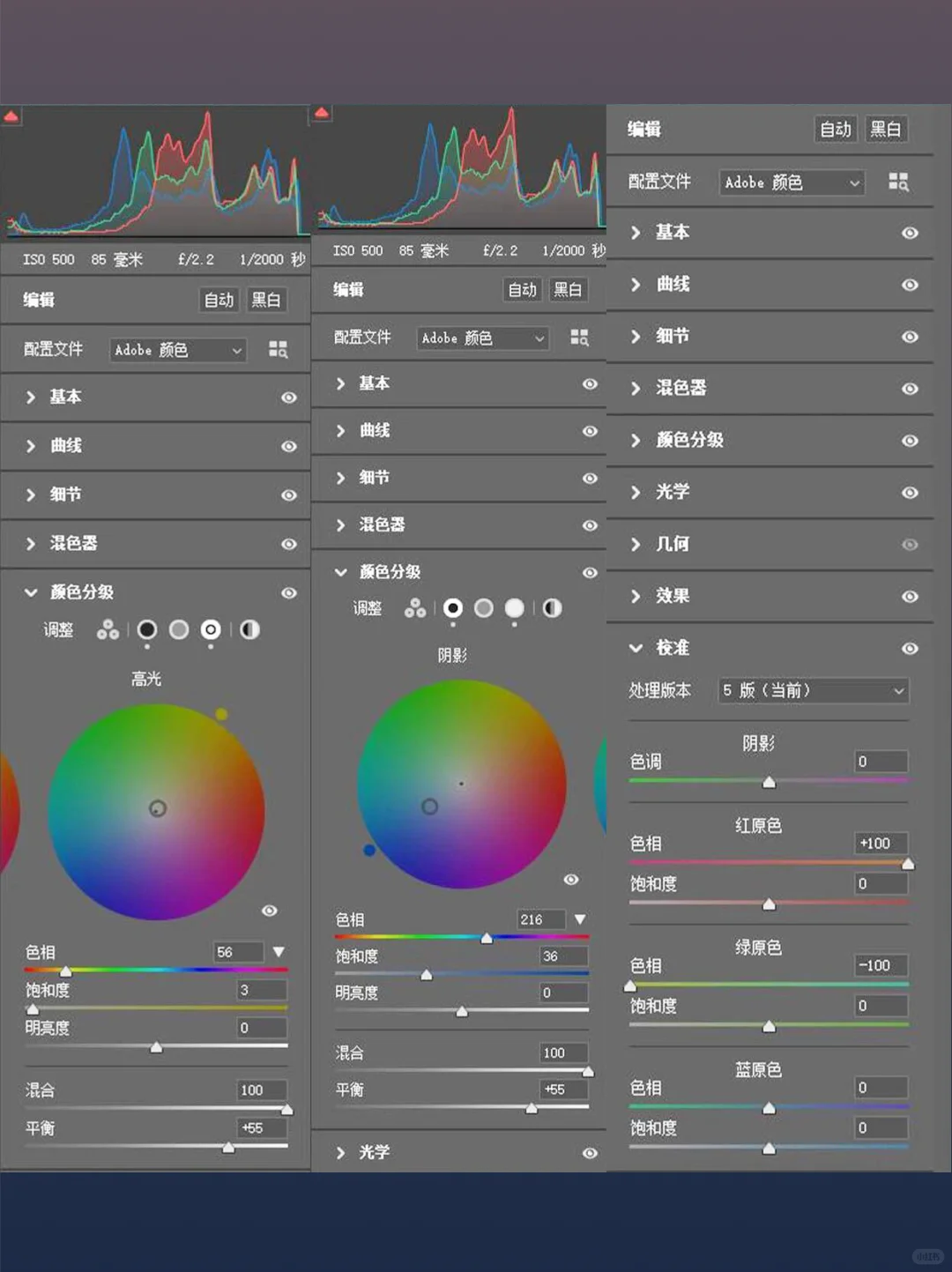Expand the 混色器 section in the 阴影 panel
Viewport: 952px width, 1272px height.
point(340,525)
